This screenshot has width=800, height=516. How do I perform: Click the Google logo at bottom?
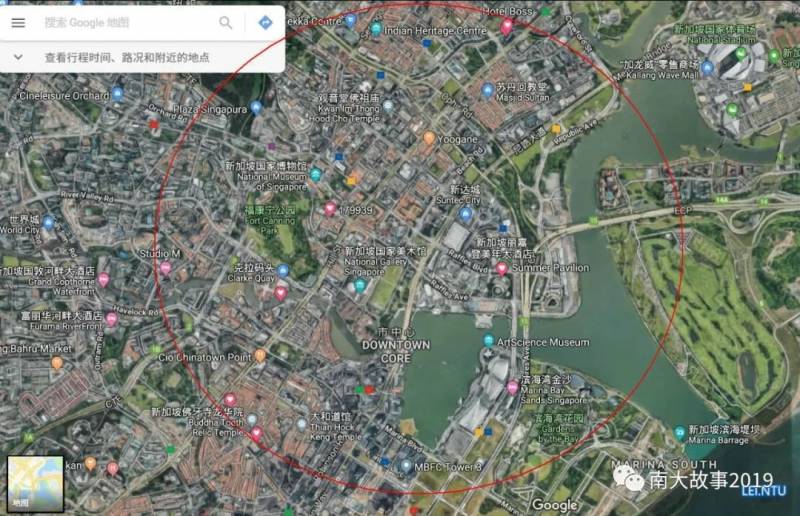click(x=554, y=505)
